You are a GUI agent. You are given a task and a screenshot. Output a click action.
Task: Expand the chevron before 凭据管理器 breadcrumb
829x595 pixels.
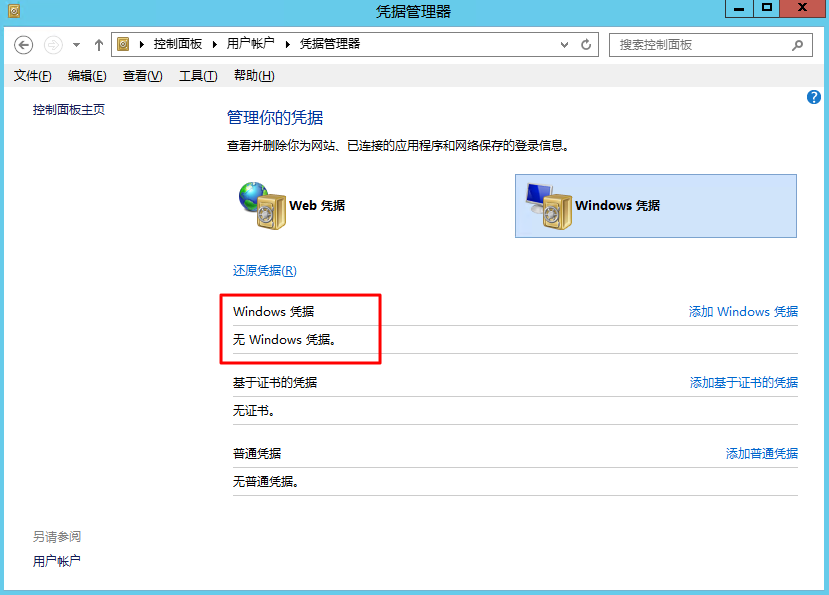click(288, 44)
